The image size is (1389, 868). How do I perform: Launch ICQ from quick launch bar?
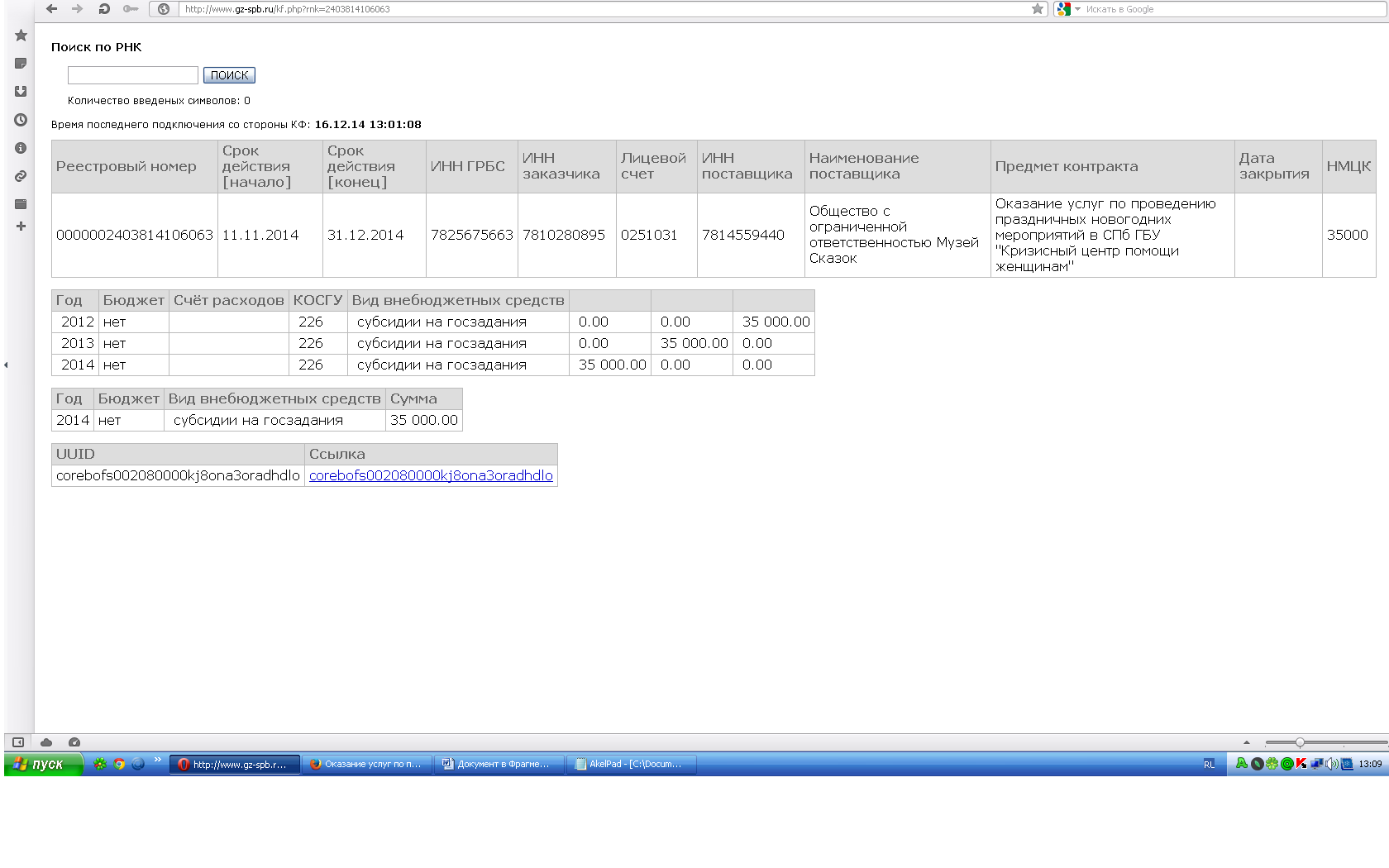[100, 764]
